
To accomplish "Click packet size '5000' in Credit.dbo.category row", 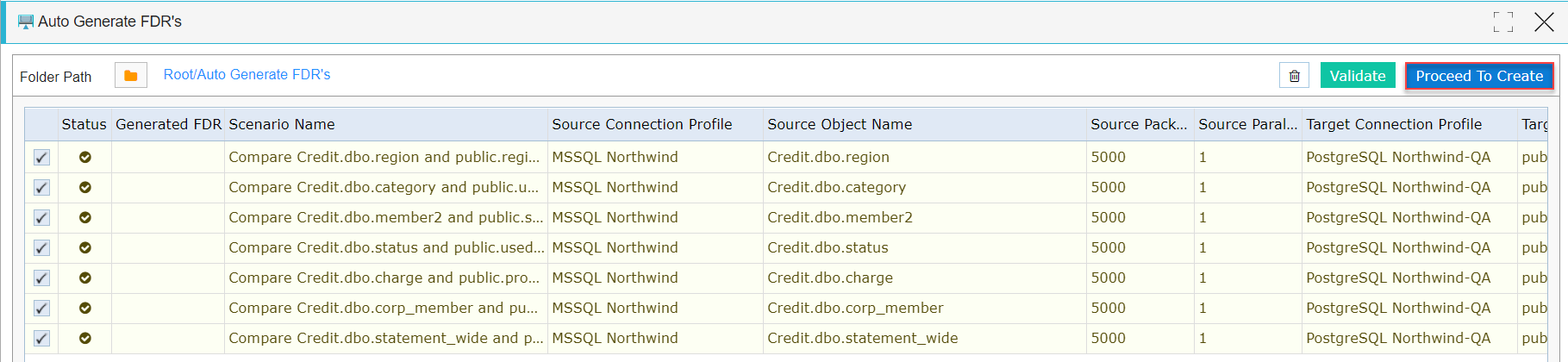I will click(1108, 187).
